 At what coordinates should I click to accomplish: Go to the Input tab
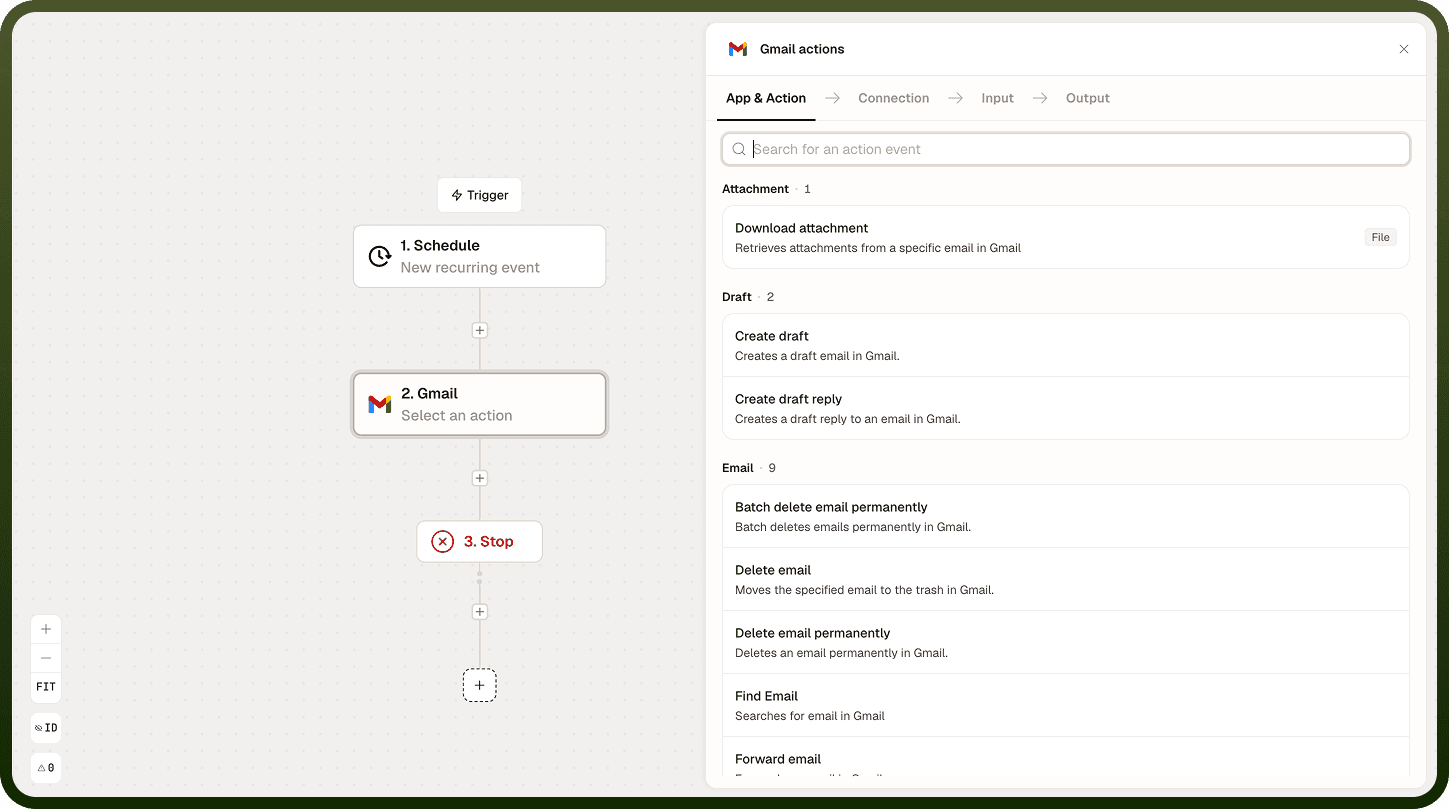[997, 98]
